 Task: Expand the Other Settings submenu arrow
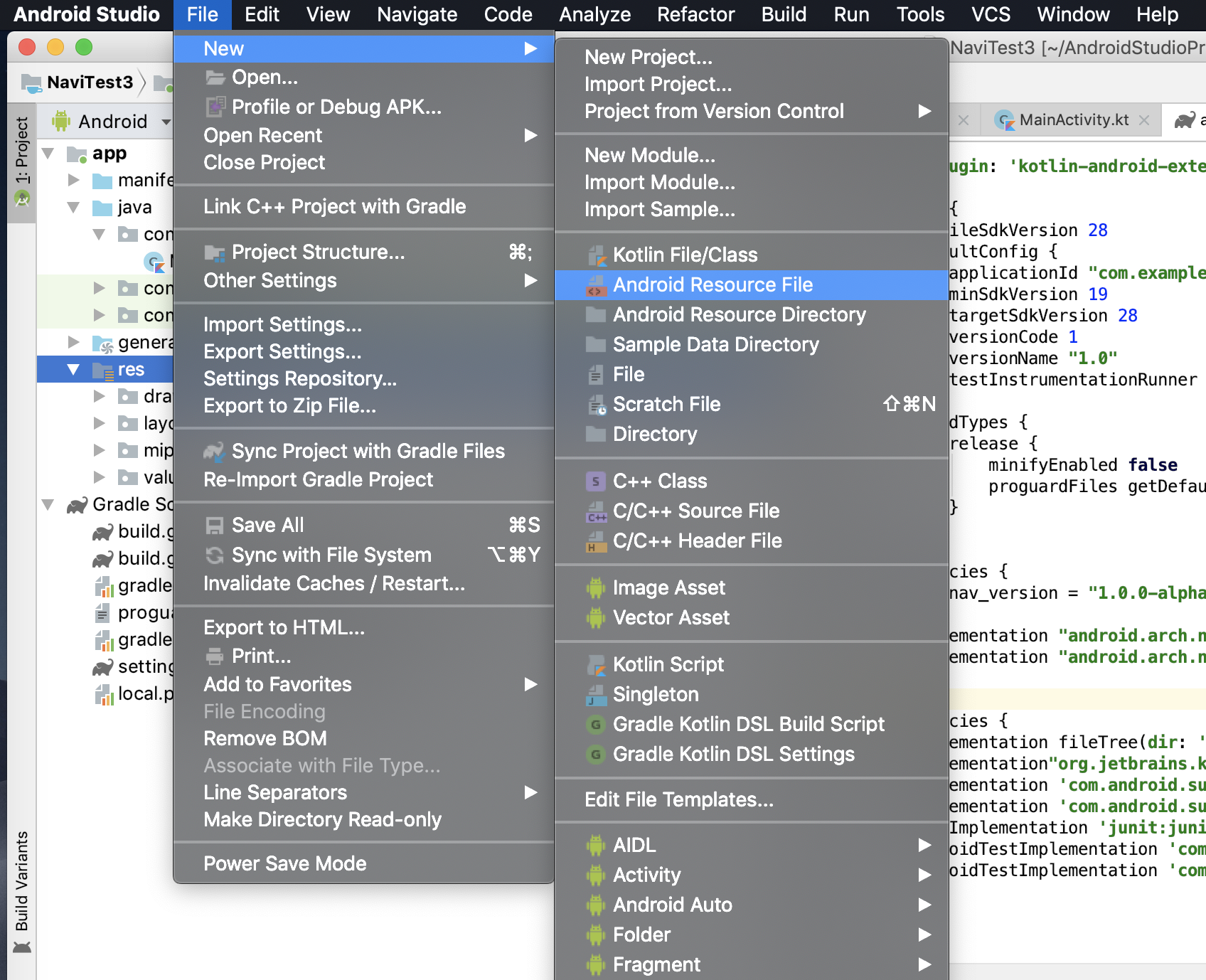coord(530,280)
